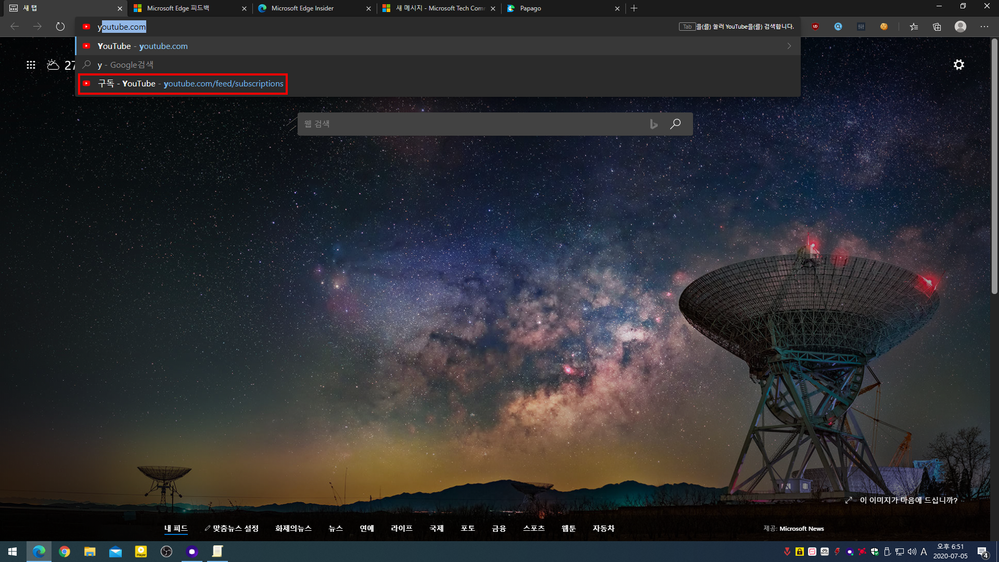
Task: Open the 포토 photo category
Action: pyautogui.click(x=468, y=528)
